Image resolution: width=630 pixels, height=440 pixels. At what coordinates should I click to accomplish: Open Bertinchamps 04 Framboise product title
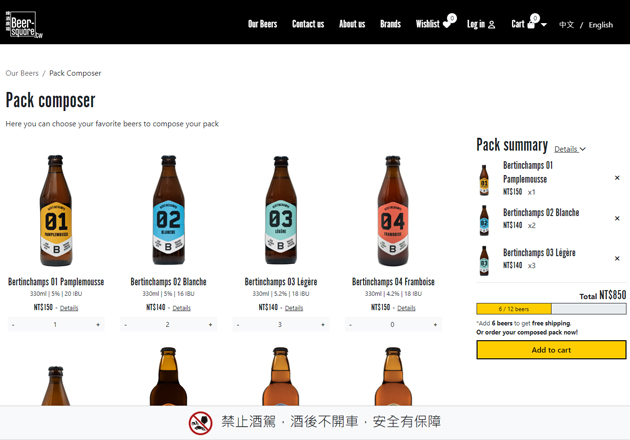[393, 282]
